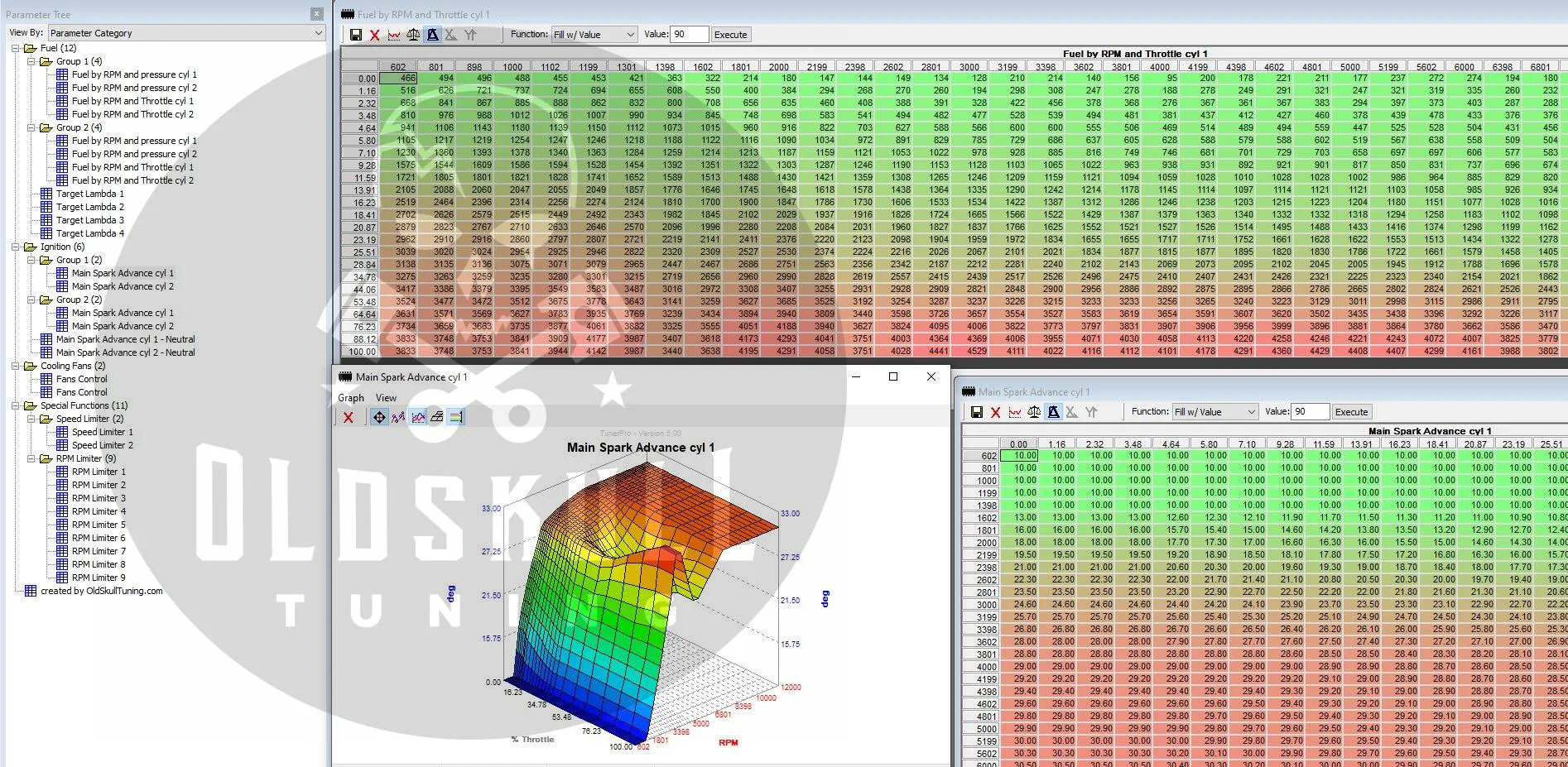Toggle highlighted metronome-style icon in Main Spark Advance table toolbar
This screenshot has height=767, width=1568.
point(1052,412)
